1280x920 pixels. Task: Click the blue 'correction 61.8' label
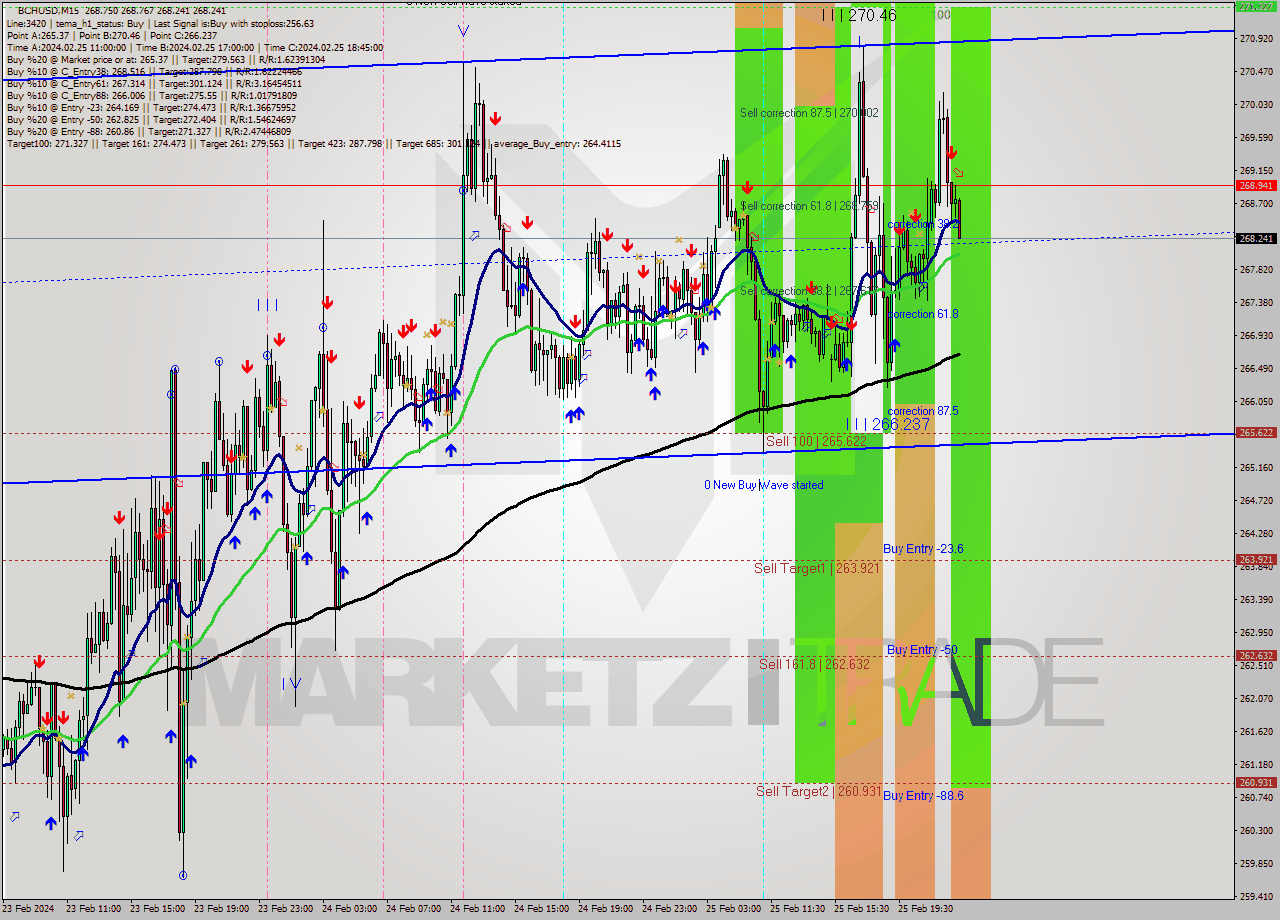tap(922, 314)
